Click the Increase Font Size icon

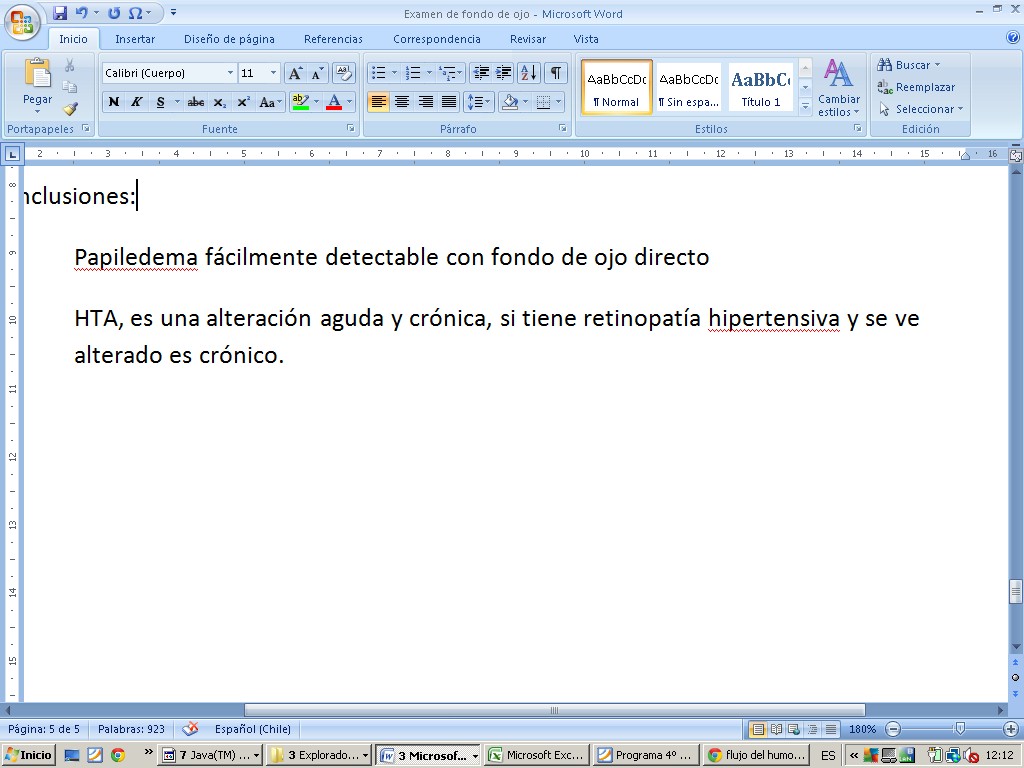pos(295,73)
